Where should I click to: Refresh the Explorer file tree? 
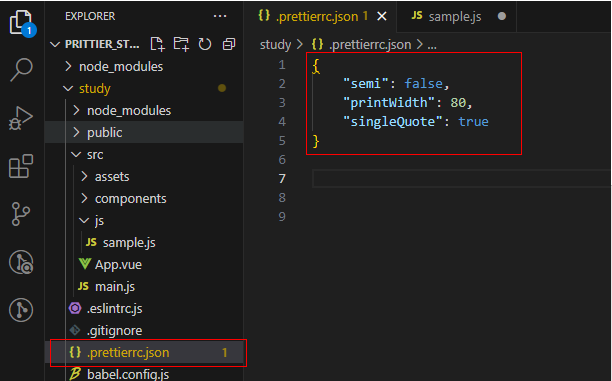click(x=205, y=44)
